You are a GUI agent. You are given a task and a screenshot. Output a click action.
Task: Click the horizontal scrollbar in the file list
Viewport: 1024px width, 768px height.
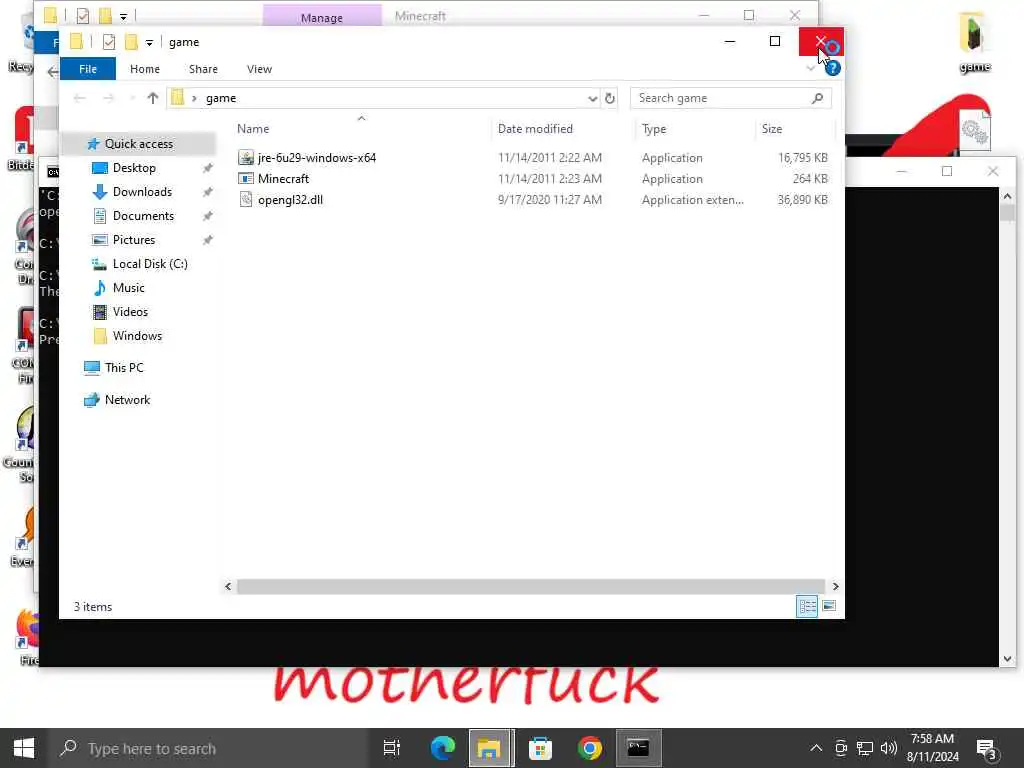tap(530, 586)
